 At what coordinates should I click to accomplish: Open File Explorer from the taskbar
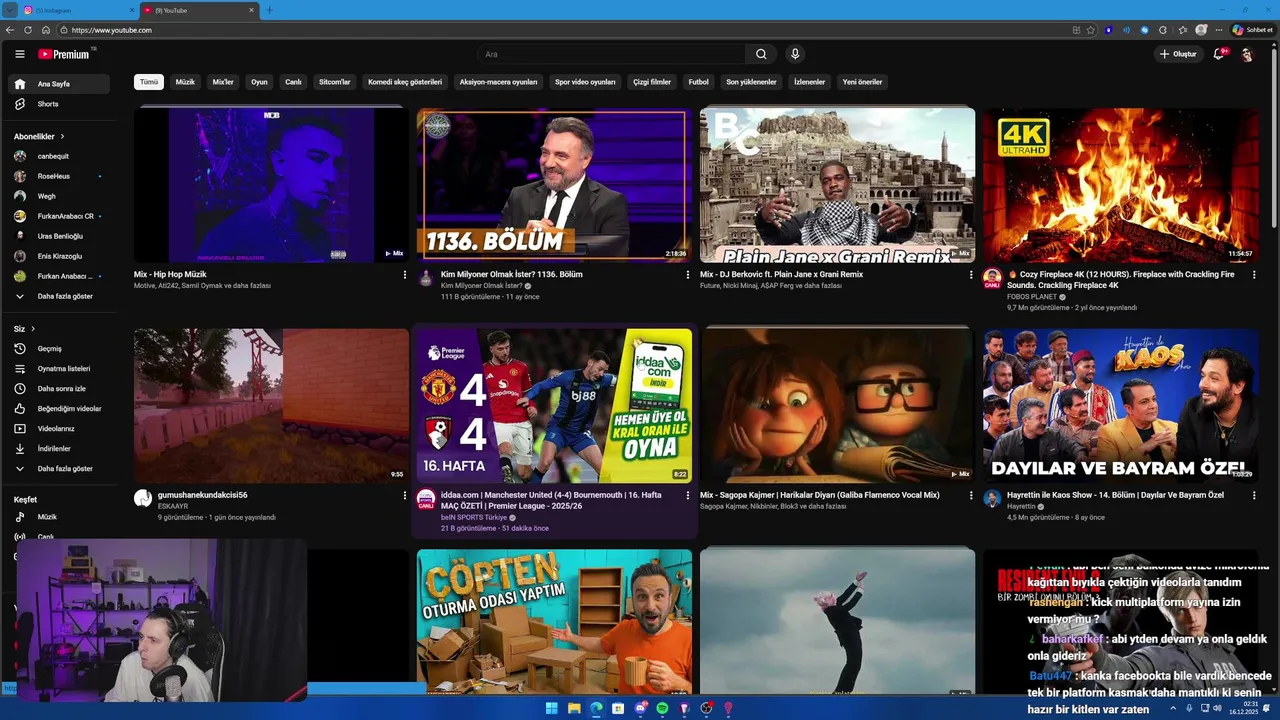tap(574, 708)
